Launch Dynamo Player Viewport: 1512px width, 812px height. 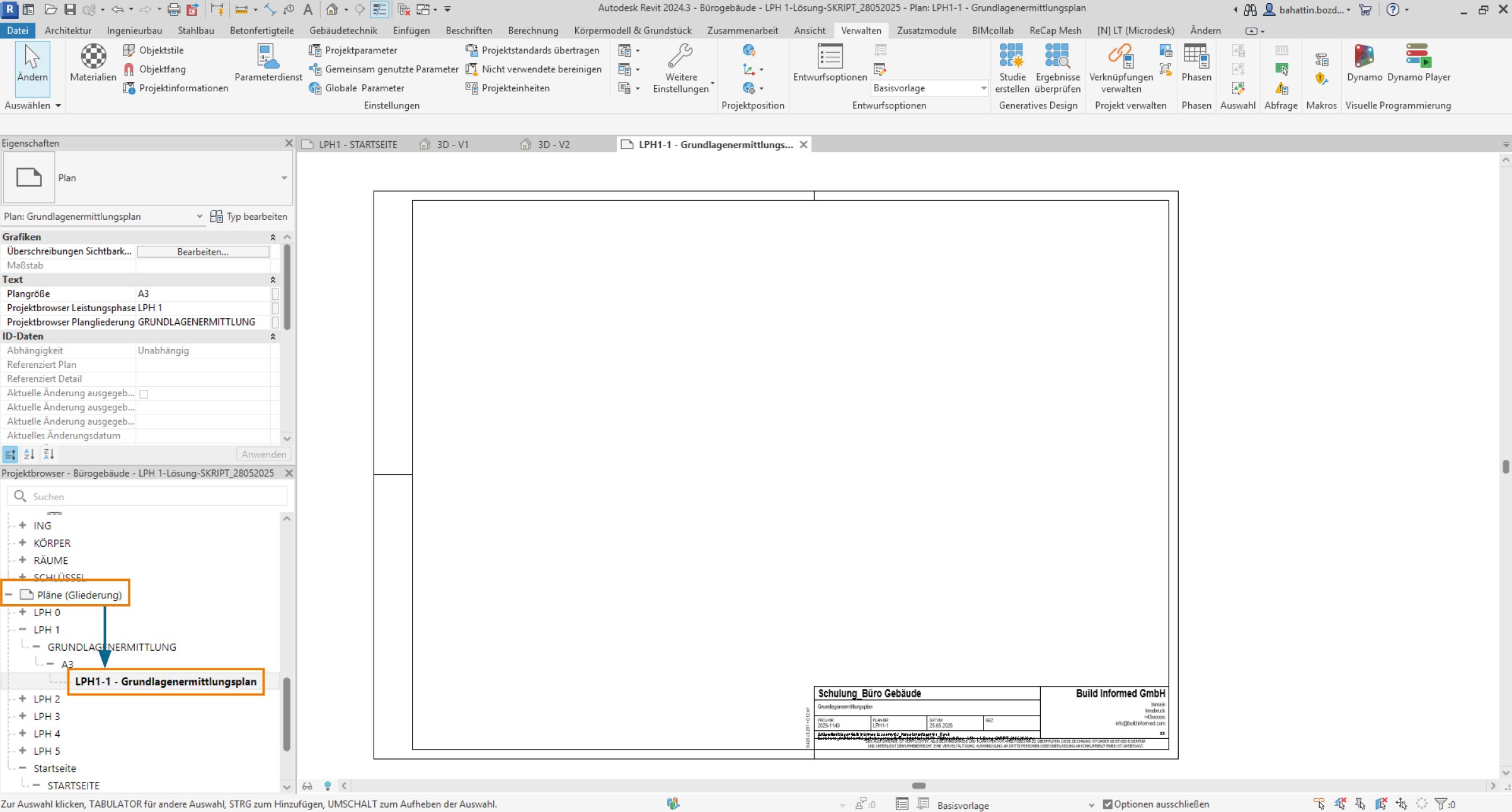(1418, 63)
